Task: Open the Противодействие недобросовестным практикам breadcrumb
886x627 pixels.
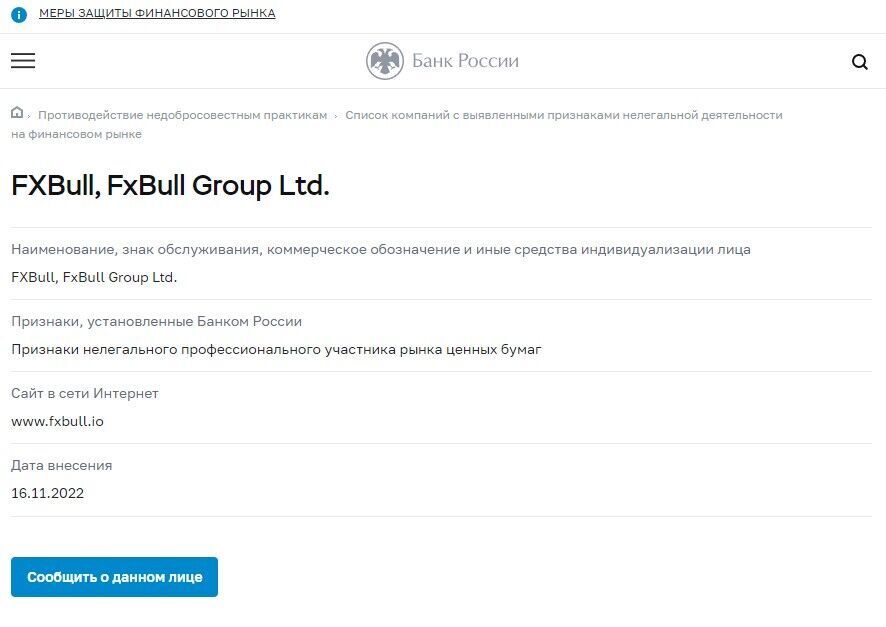Action: click(x=183, y=115)
